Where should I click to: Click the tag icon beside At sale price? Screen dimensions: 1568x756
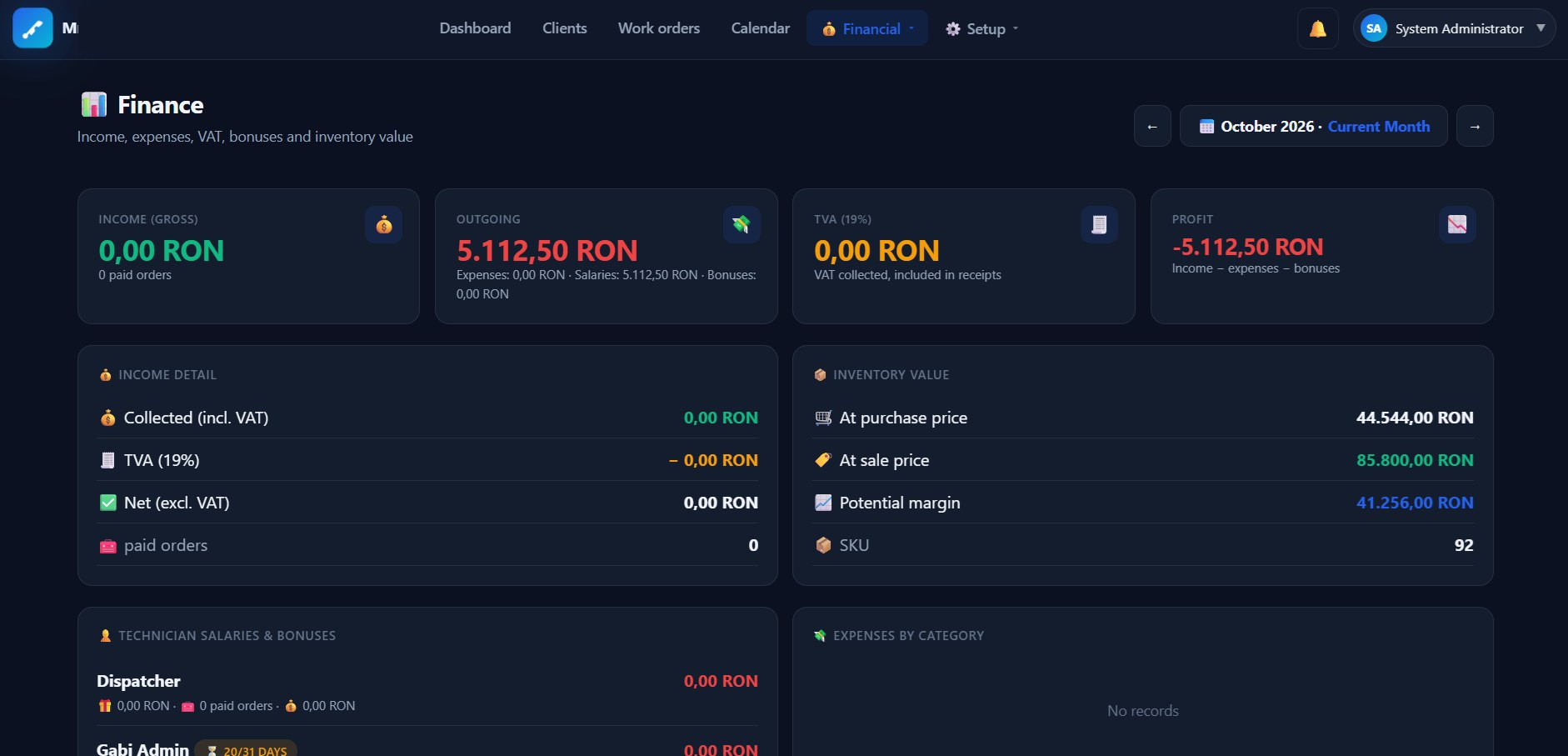tap(823, 460)
